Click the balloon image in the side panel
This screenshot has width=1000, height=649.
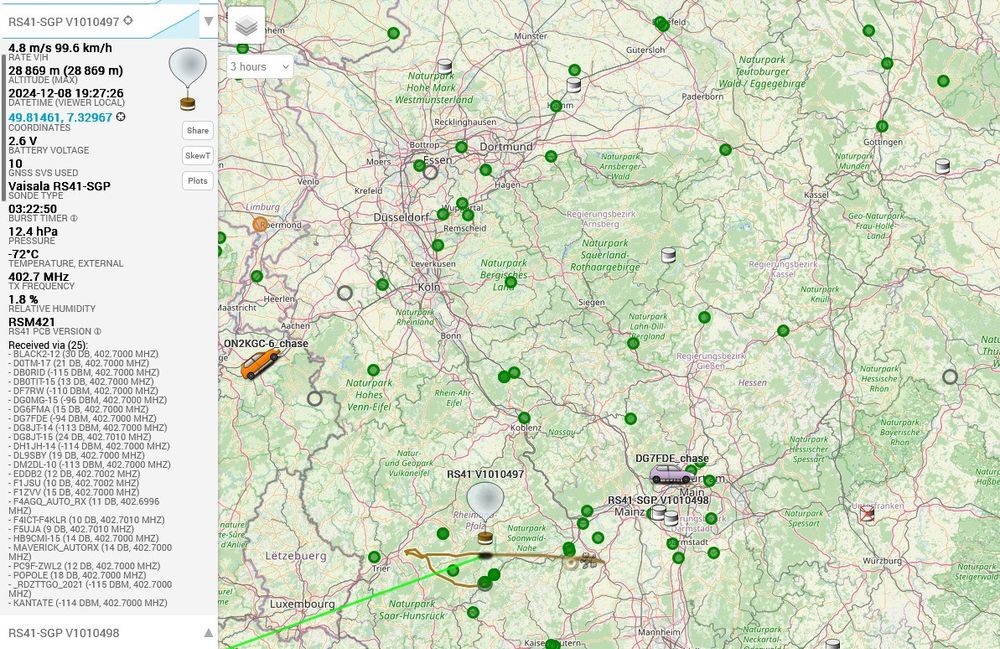coord(188,78)
